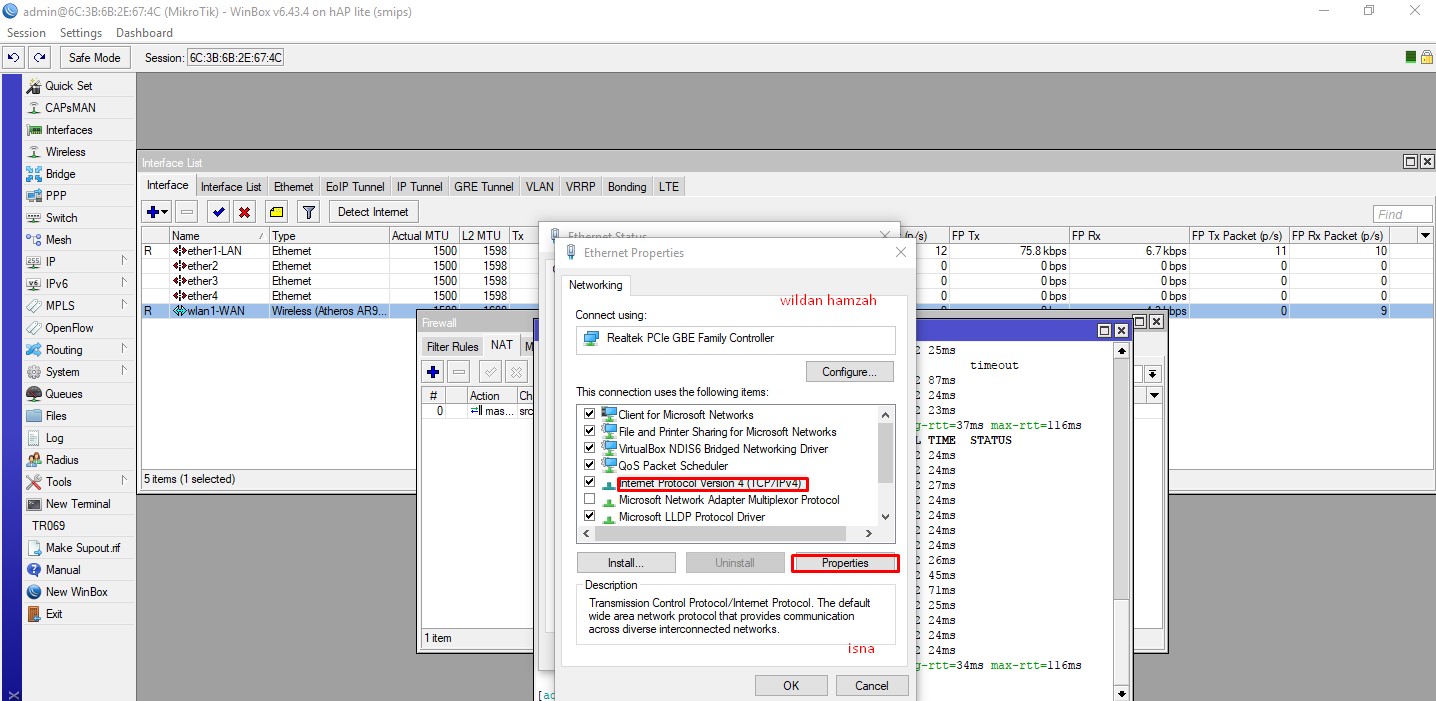Open the Settings menu
Image resolution: width=1436 pixels, height=701 pixels.
pyautogui.click(x=81, y=33)
